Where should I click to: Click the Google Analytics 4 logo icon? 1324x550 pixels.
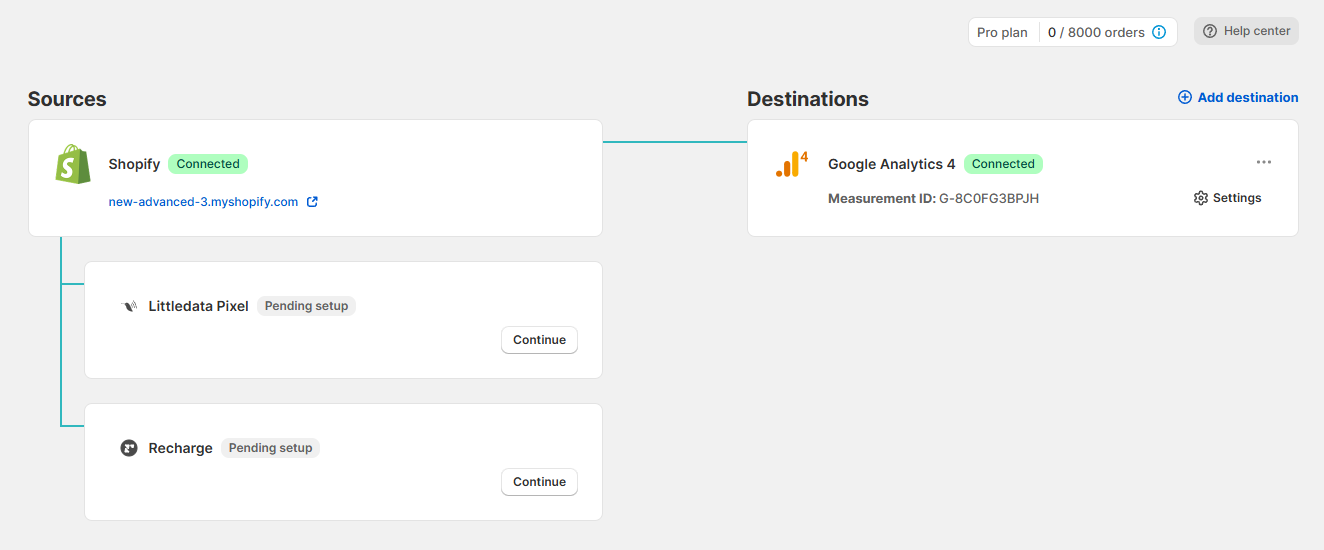point(791,164)
